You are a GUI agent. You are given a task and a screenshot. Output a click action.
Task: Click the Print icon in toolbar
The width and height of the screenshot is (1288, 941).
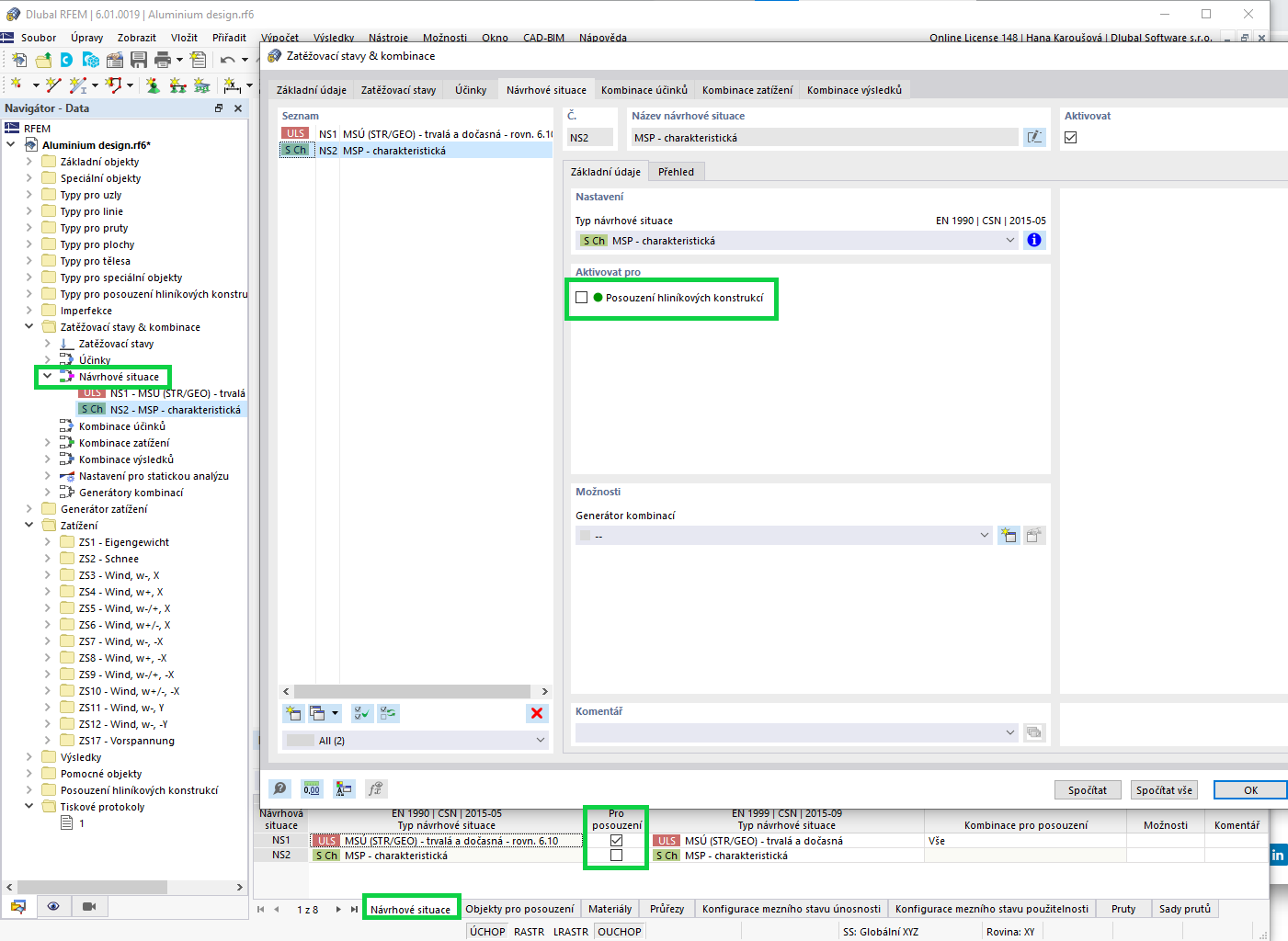click(163, 60)
